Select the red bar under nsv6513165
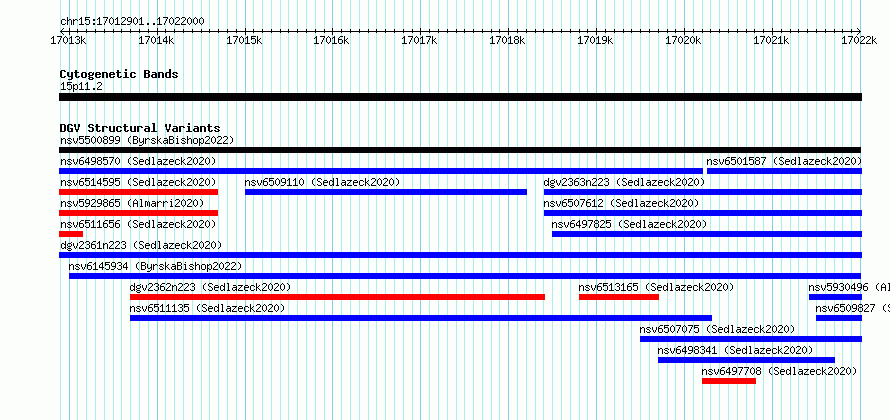890x420 pixels. click(x=619, y=297)
